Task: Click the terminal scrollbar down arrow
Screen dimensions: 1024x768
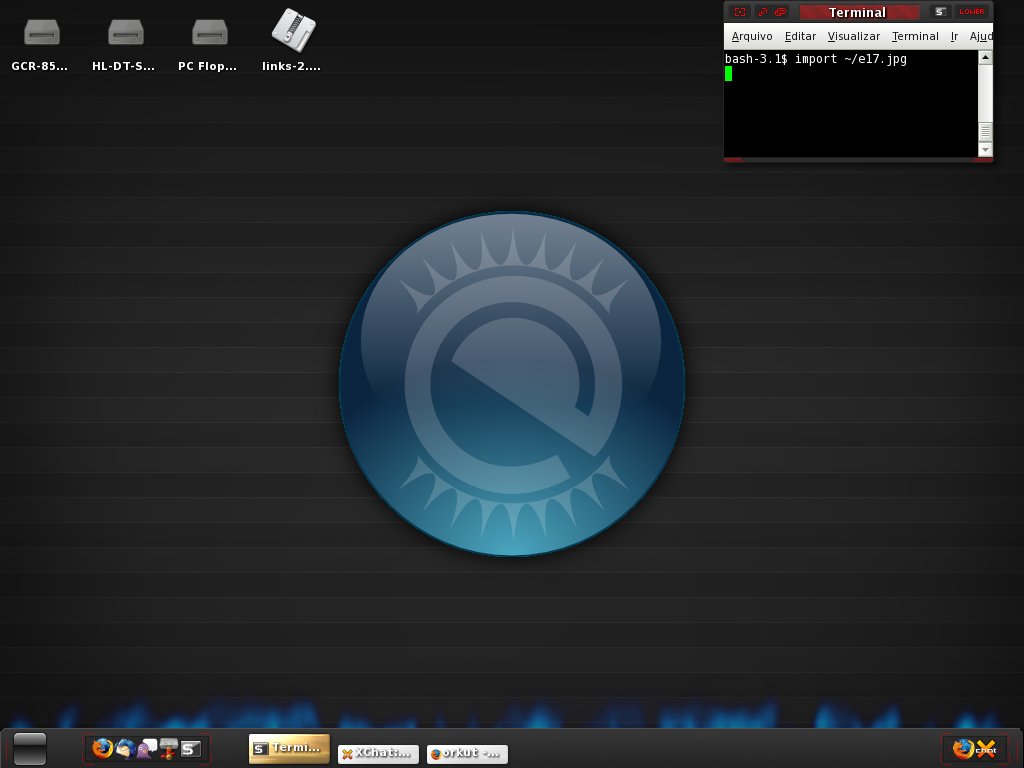Action: (985, 150)
